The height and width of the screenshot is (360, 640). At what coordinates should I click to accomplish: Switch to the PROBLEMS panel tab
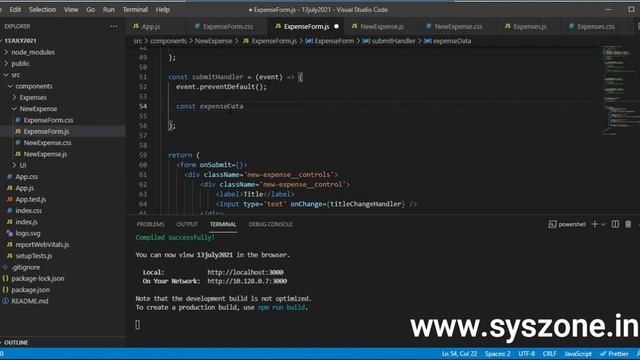[x=150, y=224]
